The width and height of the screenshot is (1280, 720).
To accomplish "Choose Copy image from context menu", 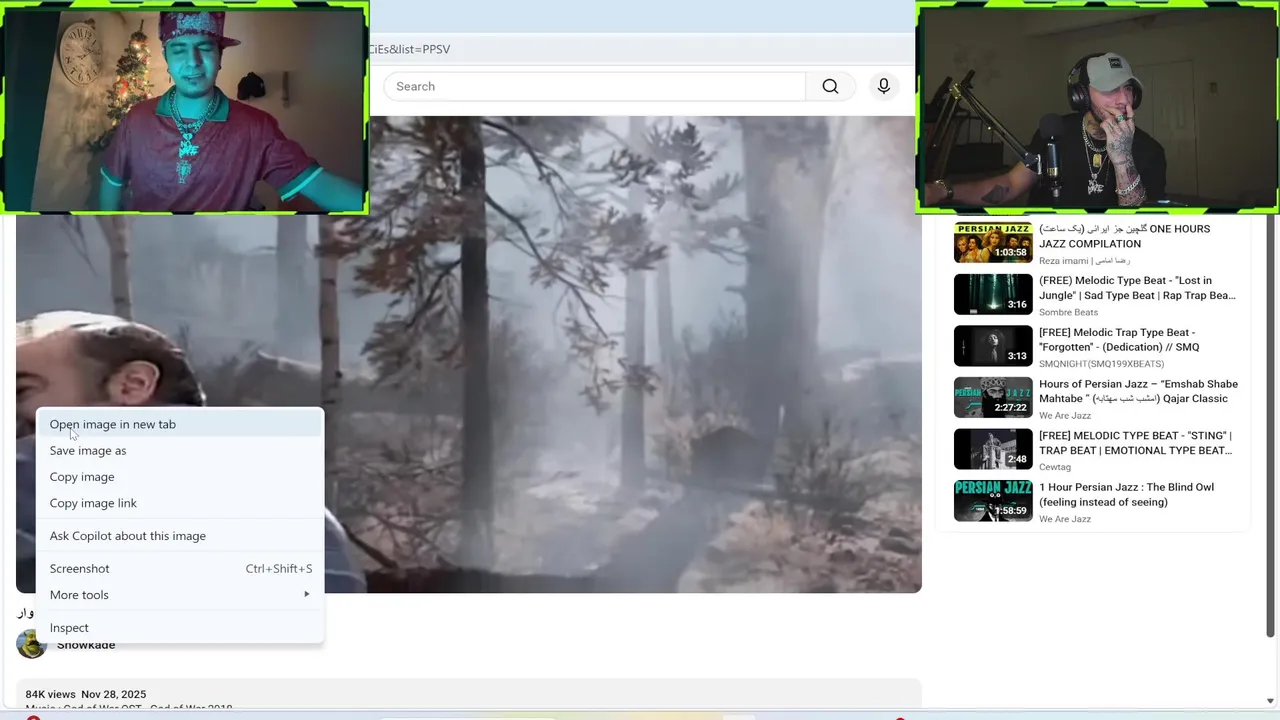I will [180, 477].
